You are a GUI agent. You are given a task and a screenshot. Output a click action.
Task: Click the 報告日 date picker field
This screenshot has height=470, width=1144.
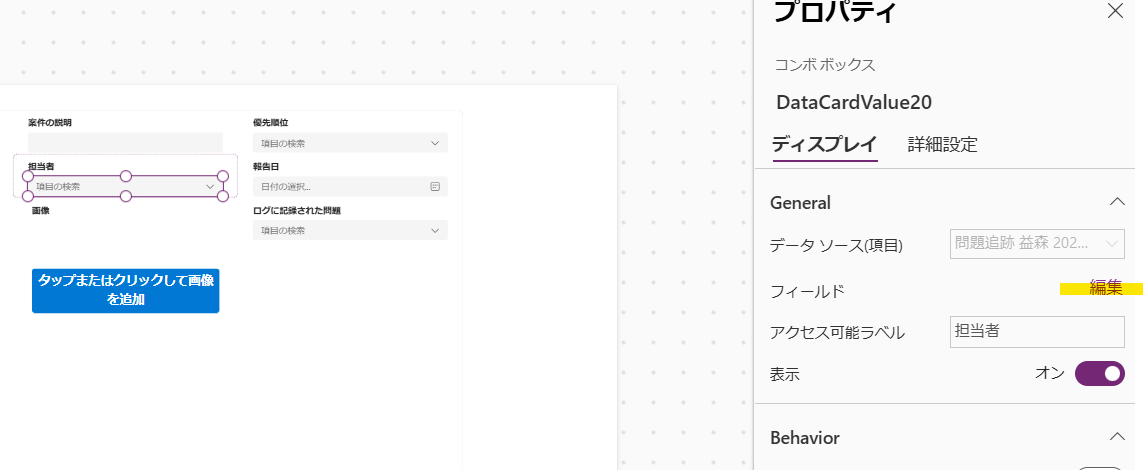click(x=350, y=187)
